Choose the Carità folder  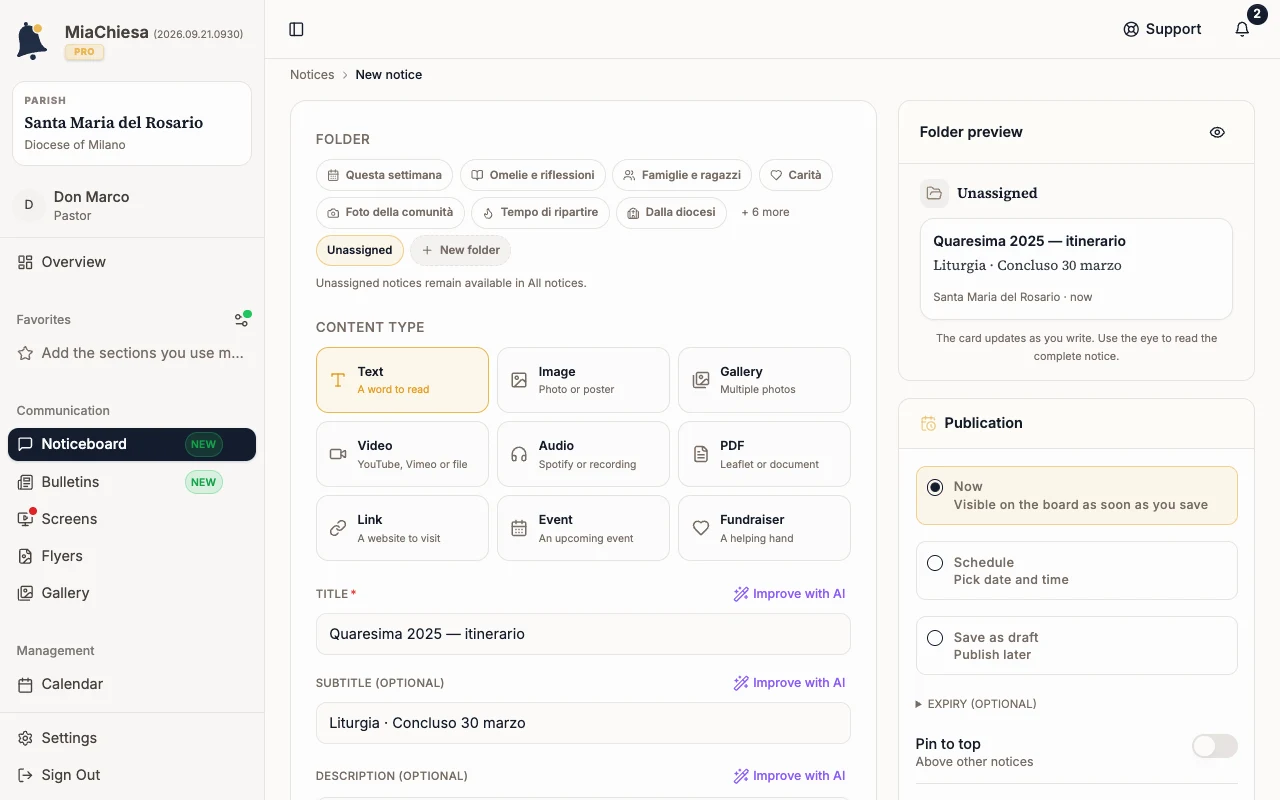pos(796,175)
